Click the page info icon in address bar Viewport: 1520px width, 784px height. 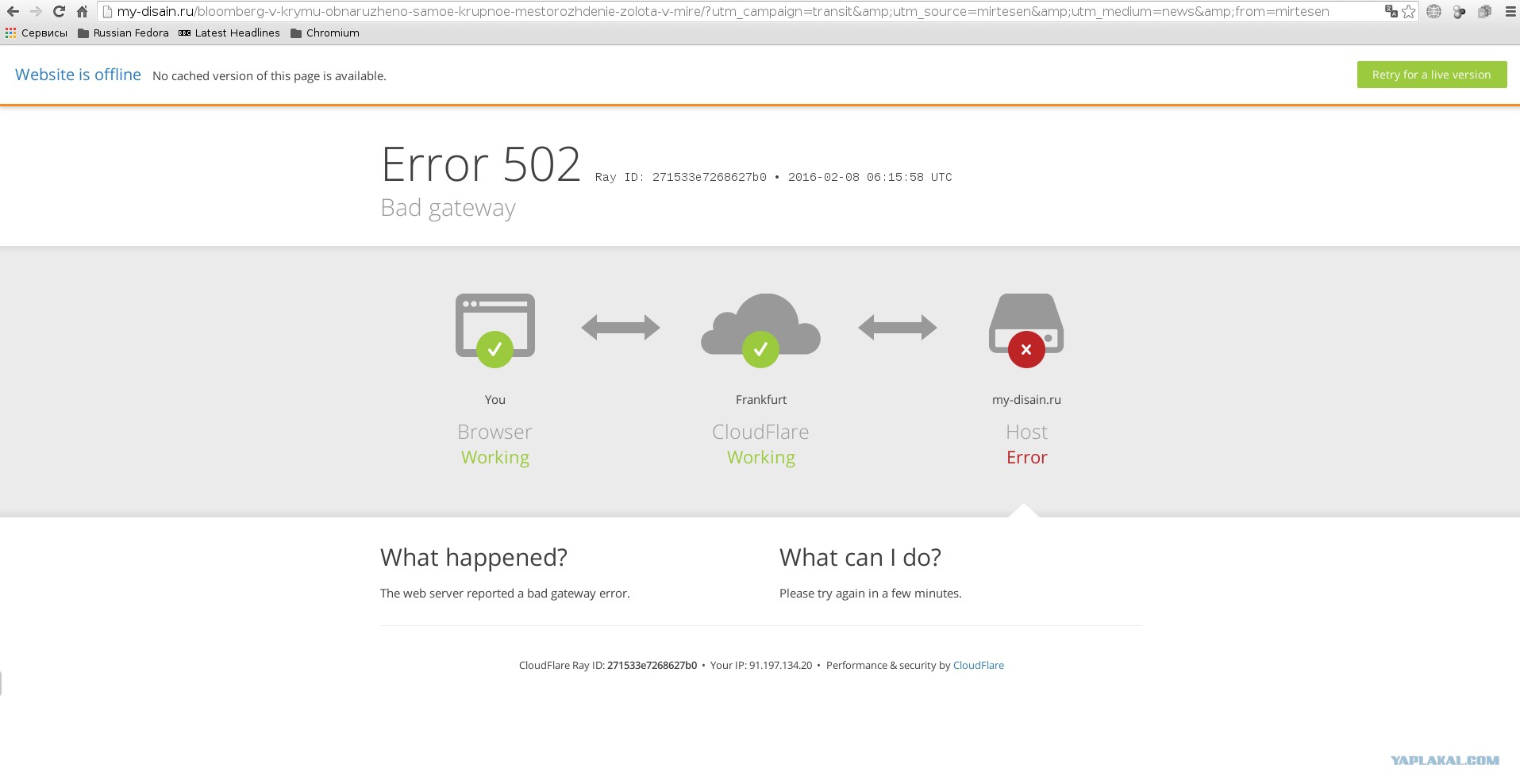point(107,11)
